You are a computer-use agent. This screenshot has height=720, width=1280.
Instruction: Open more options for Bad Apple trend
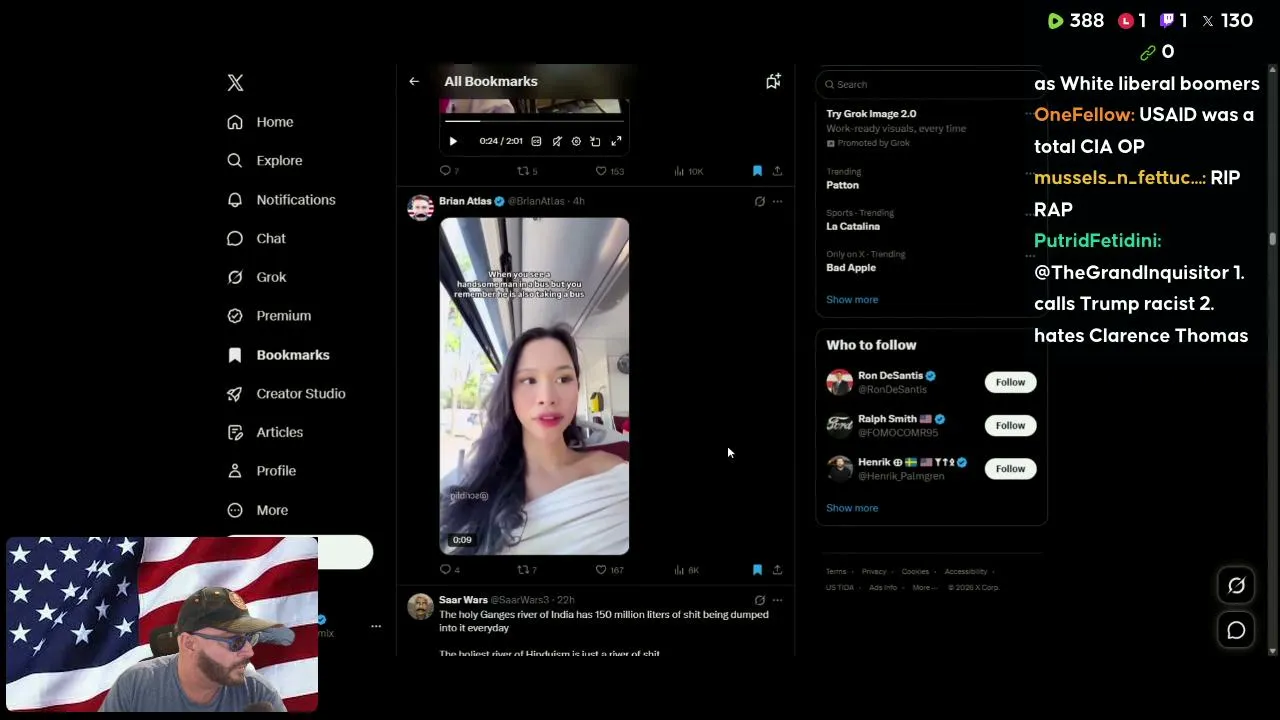tap(1030, 256)
